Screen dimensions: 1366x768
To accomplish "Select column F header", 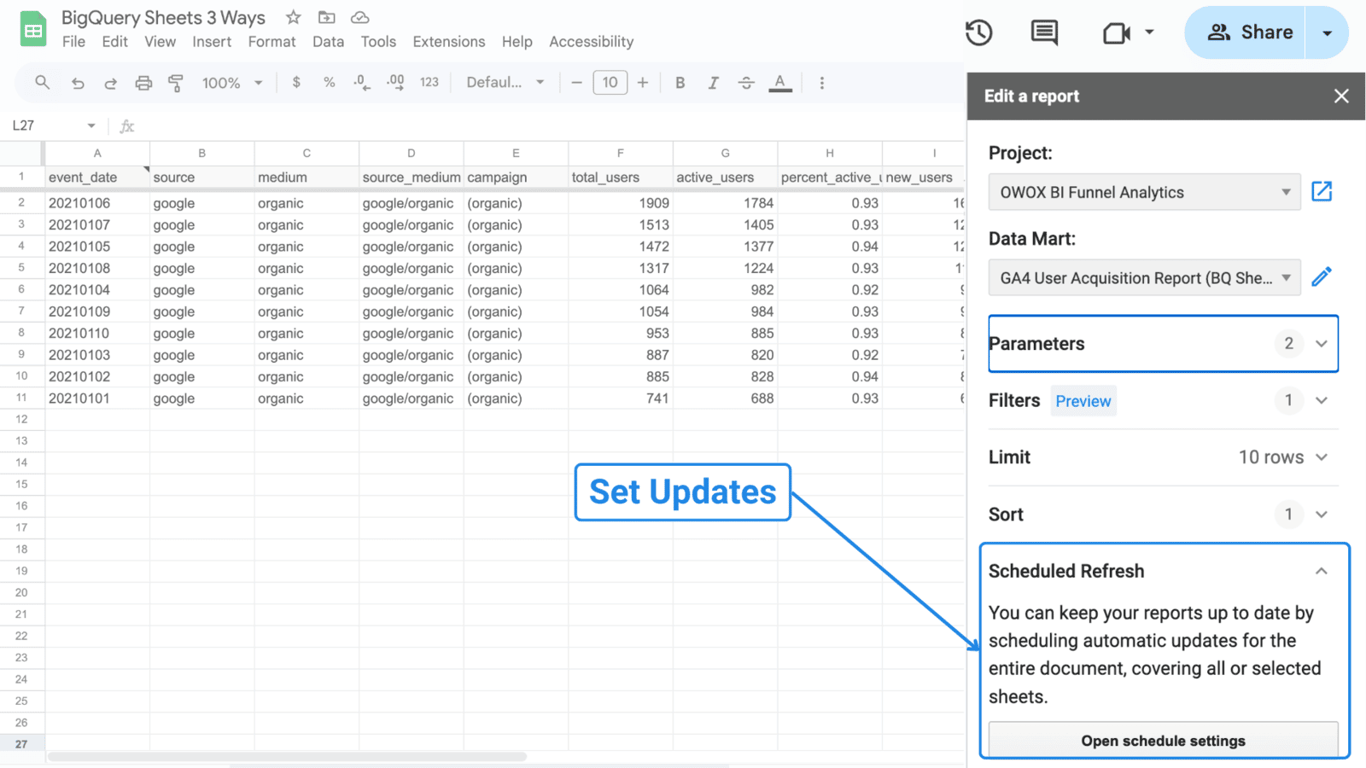I will tap(620, 153).
